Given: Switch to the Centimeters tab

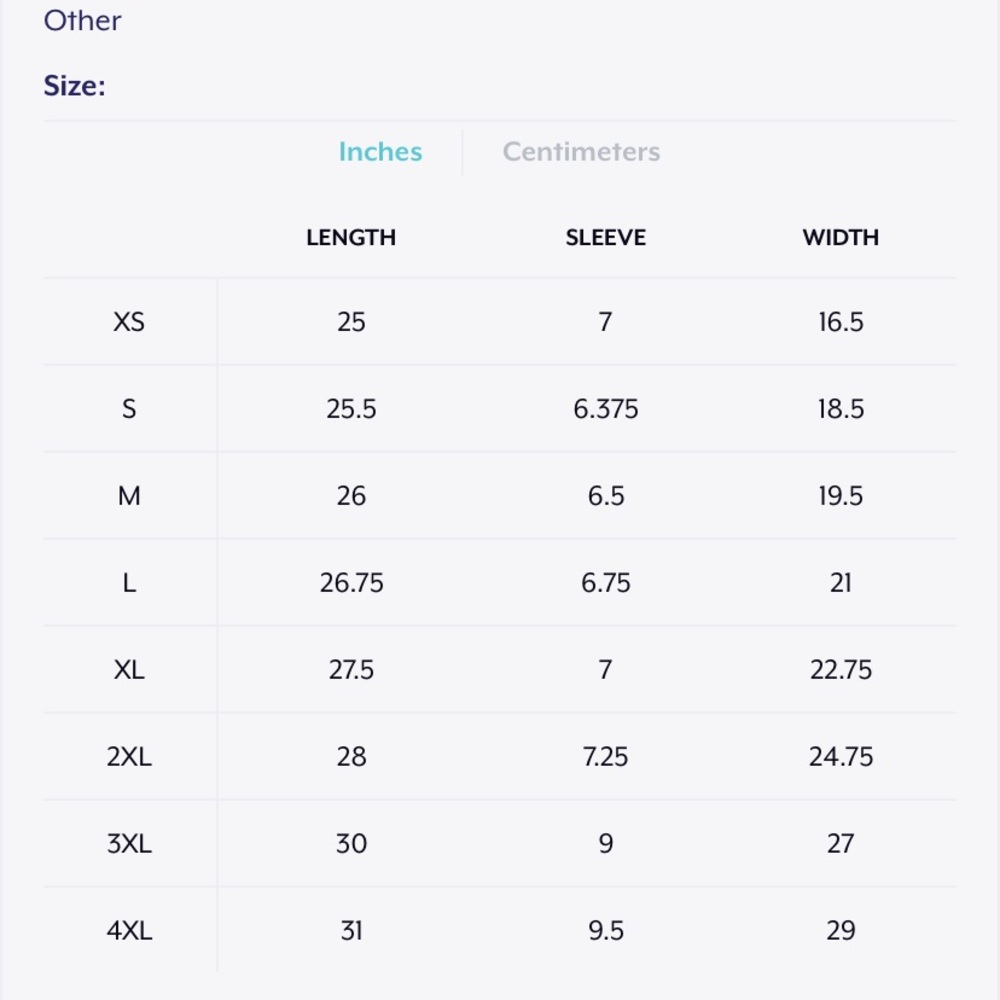Looking at the screenshot, I should (x=581, y=152).
